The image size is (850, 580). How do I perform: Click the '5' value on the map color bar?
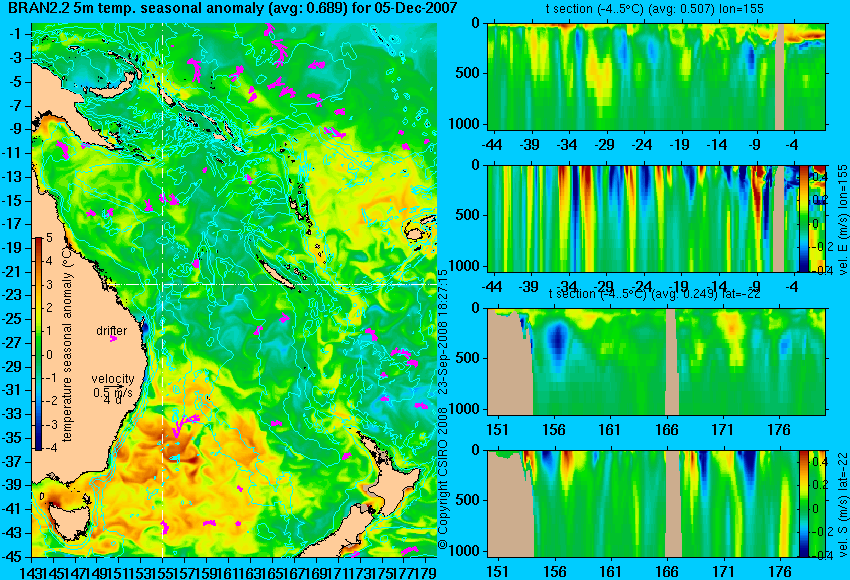[x=49, y=237]
